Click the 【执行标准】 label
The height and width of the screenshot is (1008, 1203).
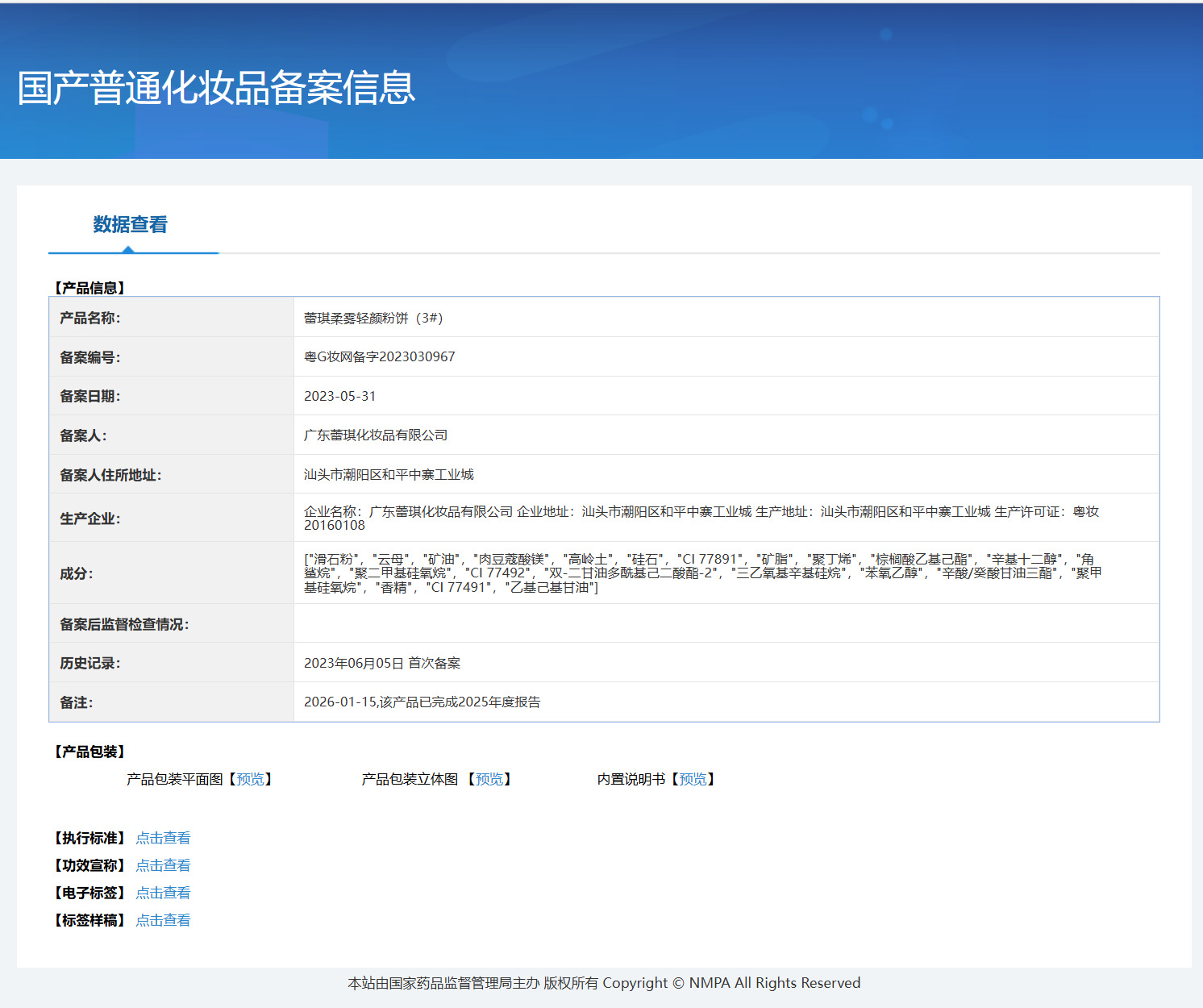pos(89,838)
